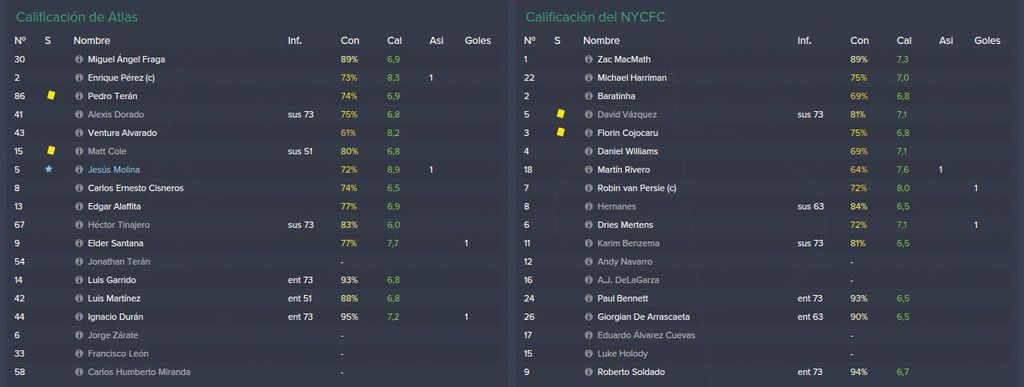Click Matt Cole's yellow card icon

click(x=51, y=151)
